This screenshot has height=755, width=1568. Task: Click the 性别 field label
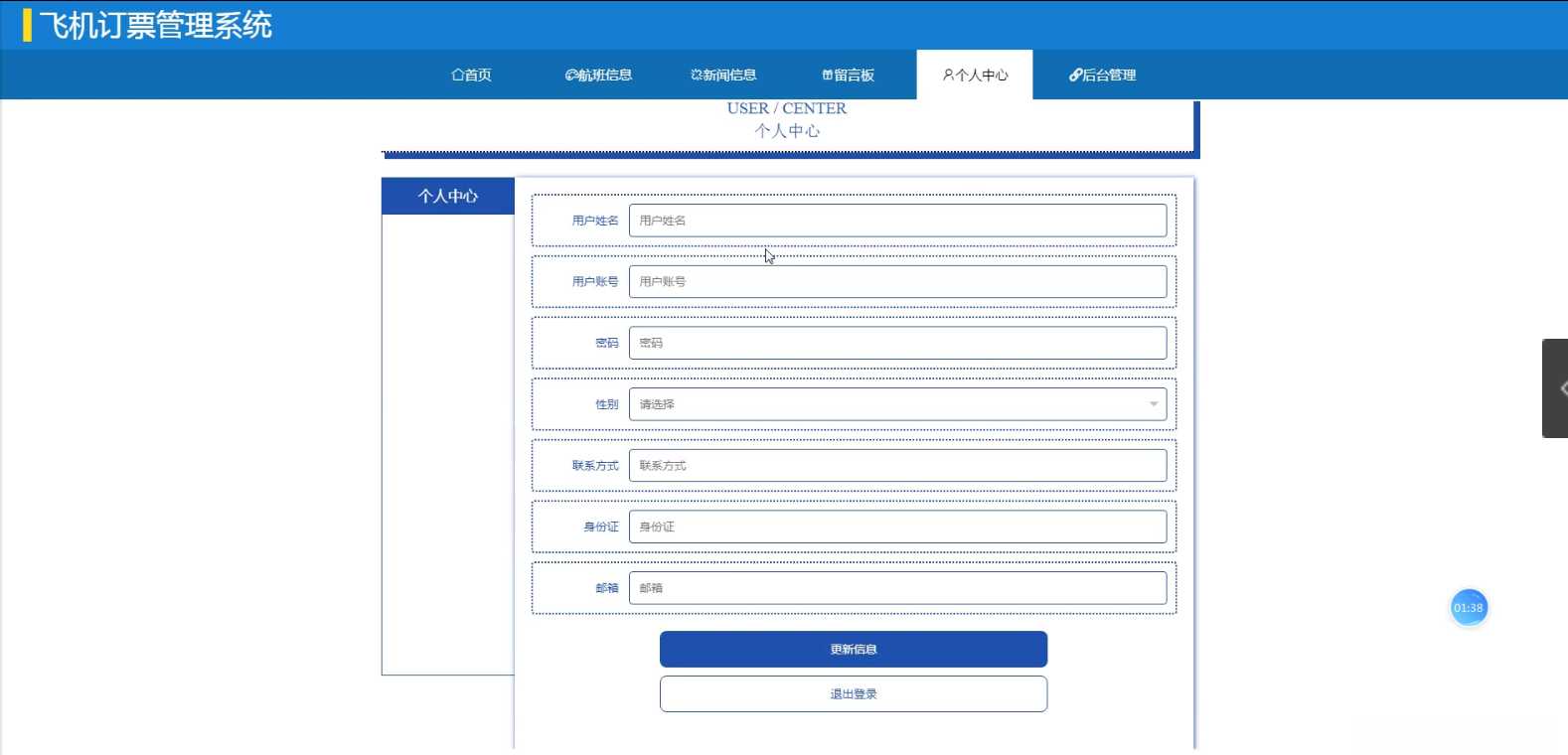(x=607, y=404)
